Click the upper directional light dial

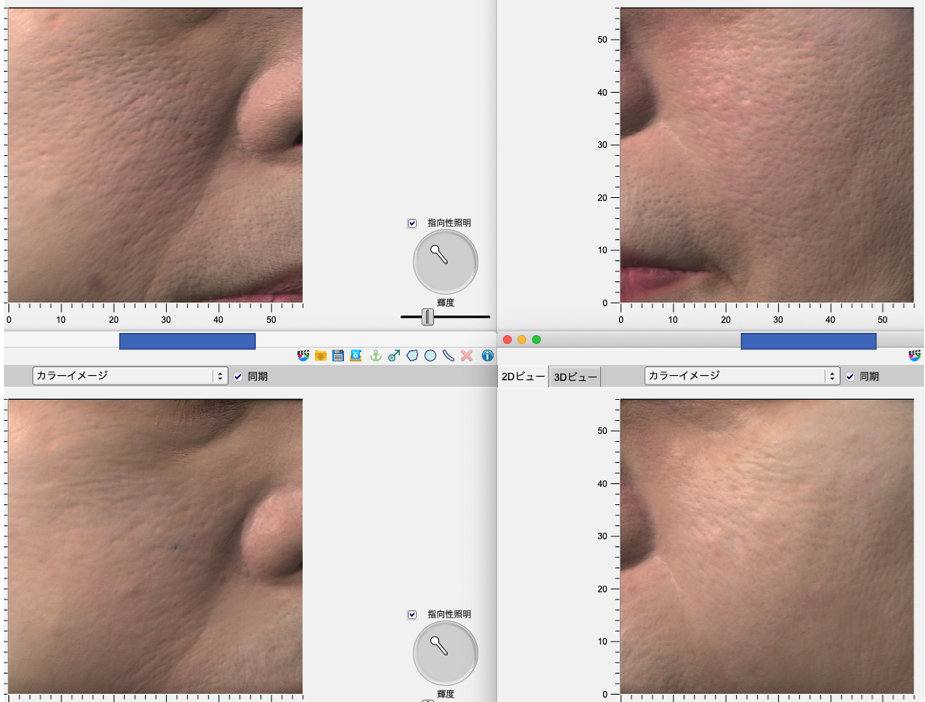coord(445,262)
